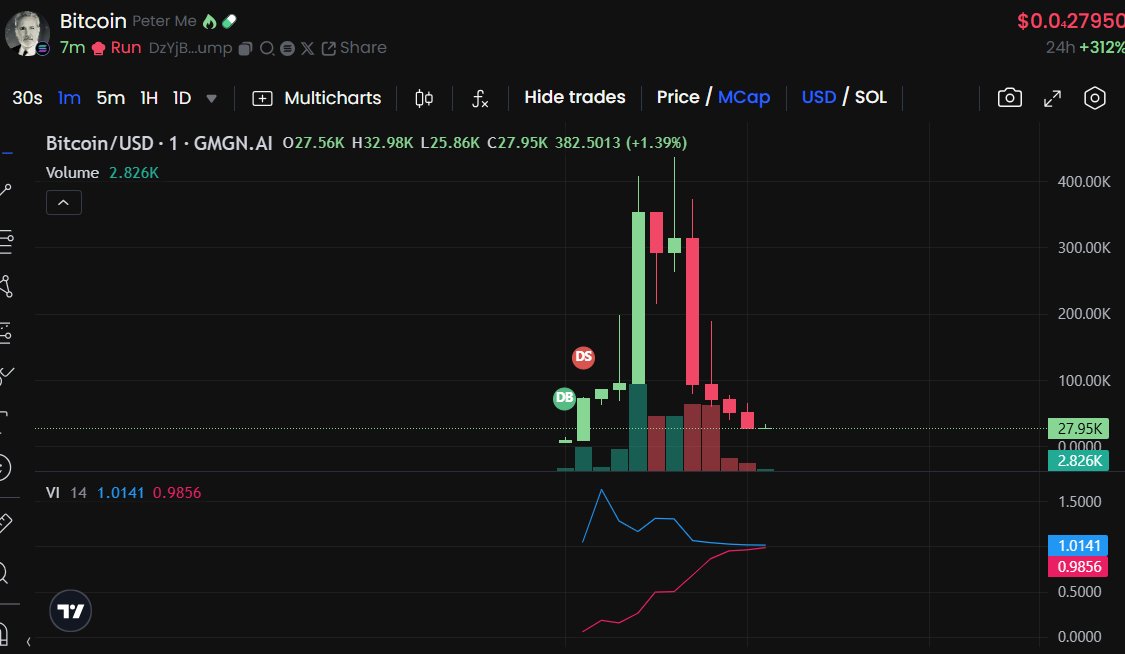Image resolution: width=1125 pixels, height=654 pixels.
Task: Select the Fibonacci retracement tool icon
Action: click(6, 242)
